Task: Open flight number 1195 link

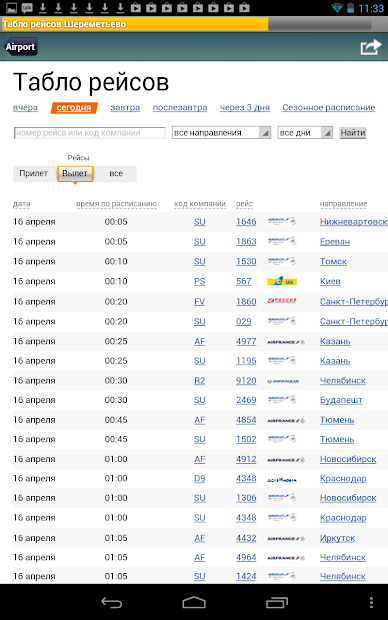Action: coord(246,361)
